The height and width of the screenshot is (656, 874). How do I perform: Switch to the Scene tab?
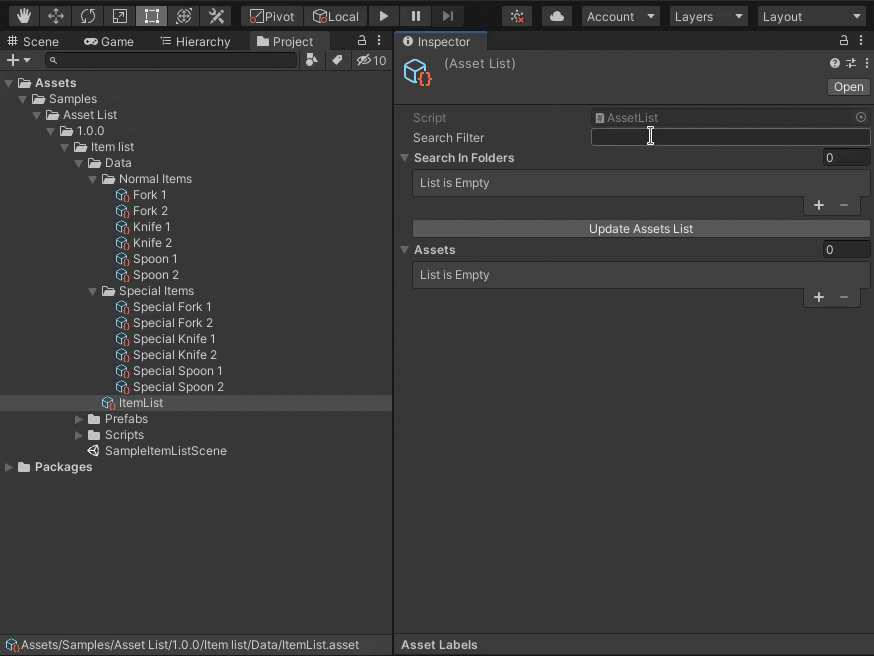pyautogui.click(x=33, y=41)
